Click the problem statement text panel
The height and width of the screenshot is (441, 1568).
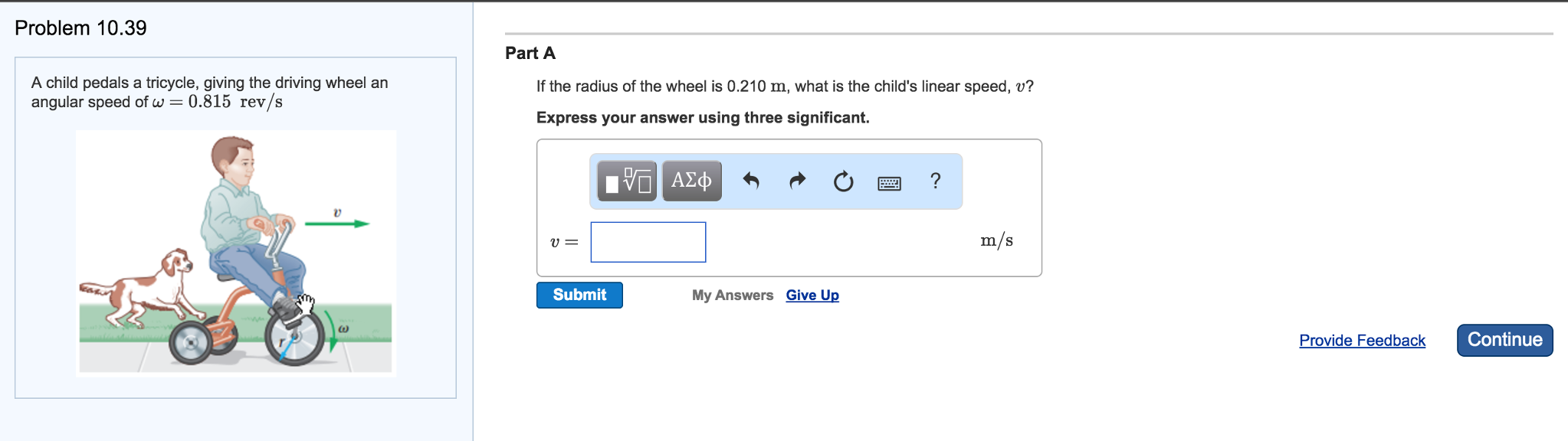coord(209,90)
